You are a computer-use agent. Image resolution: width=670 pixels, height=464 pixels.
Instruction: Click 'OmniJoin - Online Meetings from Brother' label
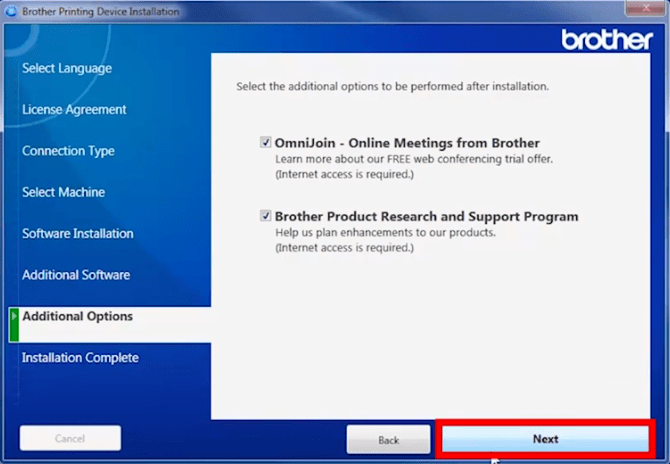tap(407, 143)
